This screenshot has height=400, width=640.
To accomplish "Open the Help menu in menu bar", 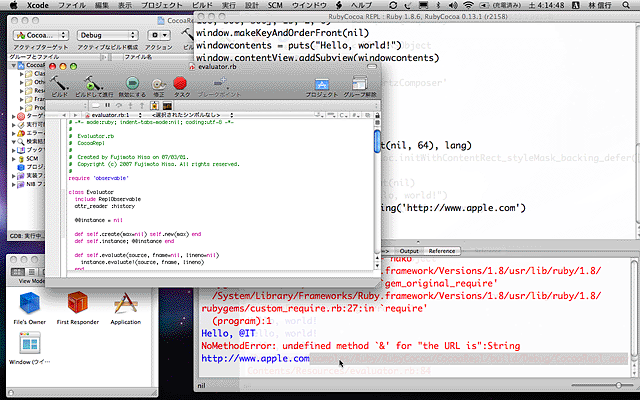I will (x=361, y=5).
